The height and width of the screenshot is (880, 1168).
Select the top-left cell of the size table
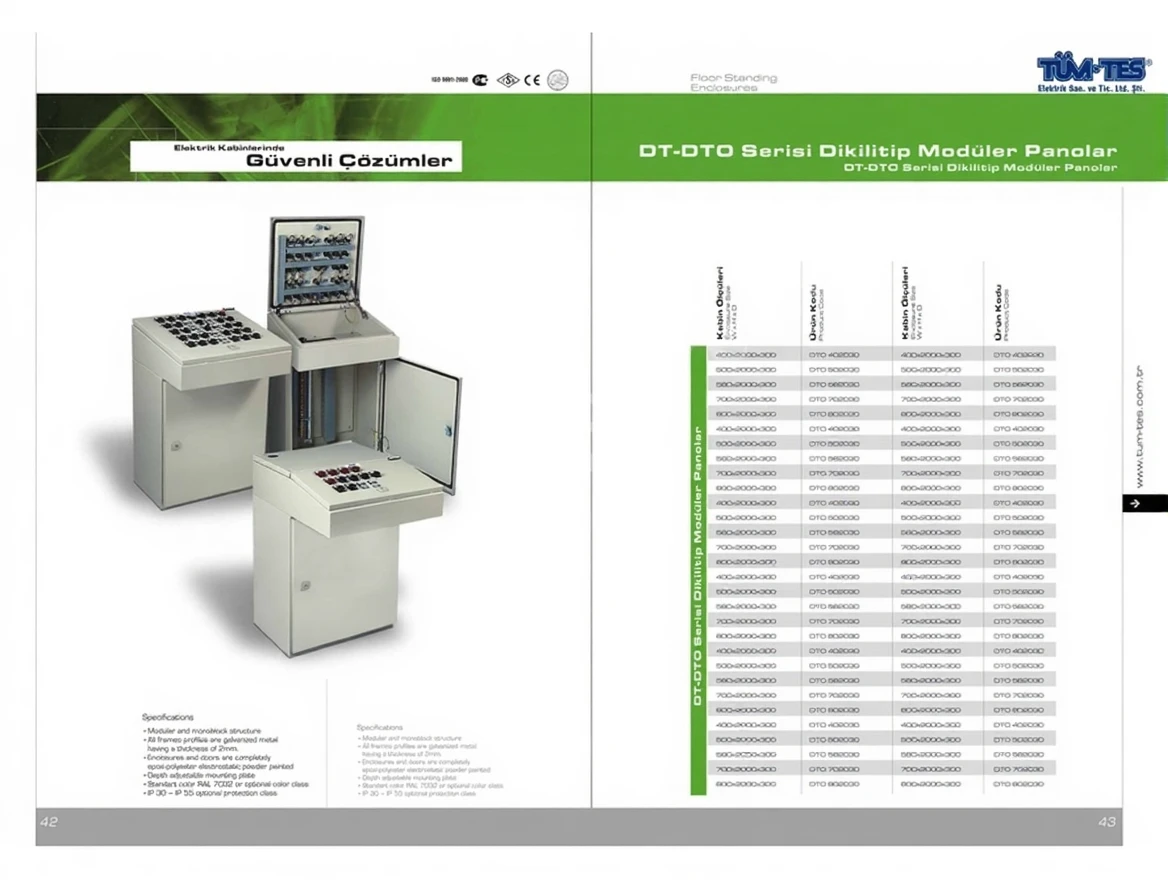[x=746, y=355]
